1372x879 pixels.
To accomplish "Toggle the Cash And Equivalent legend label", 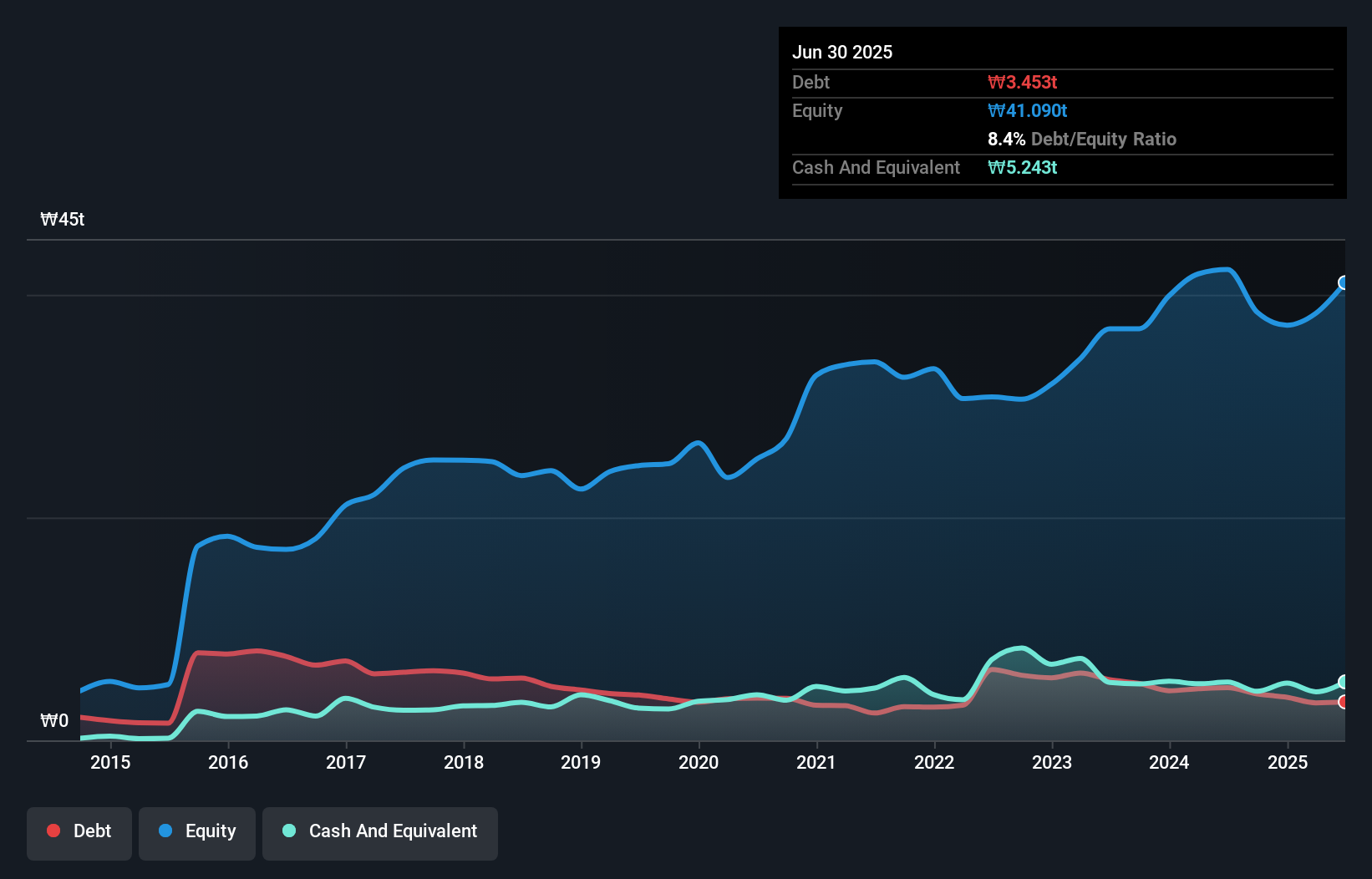I will pyautogui.click(x=393, y=831).
